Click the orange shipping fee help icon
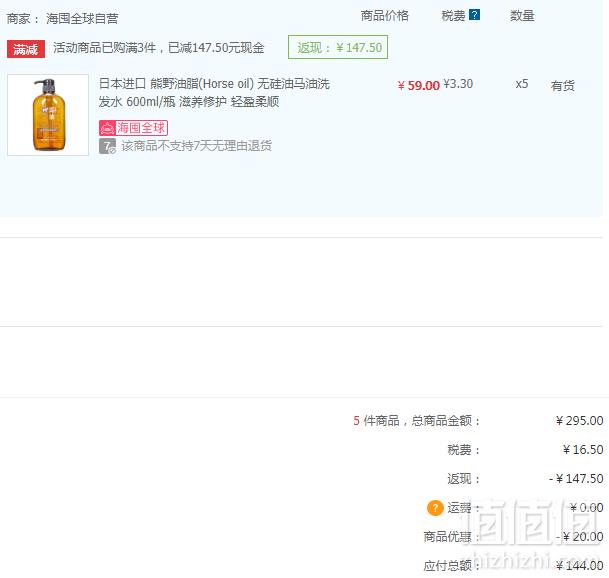This screenshot has width=609, height=578. (435, 508)
